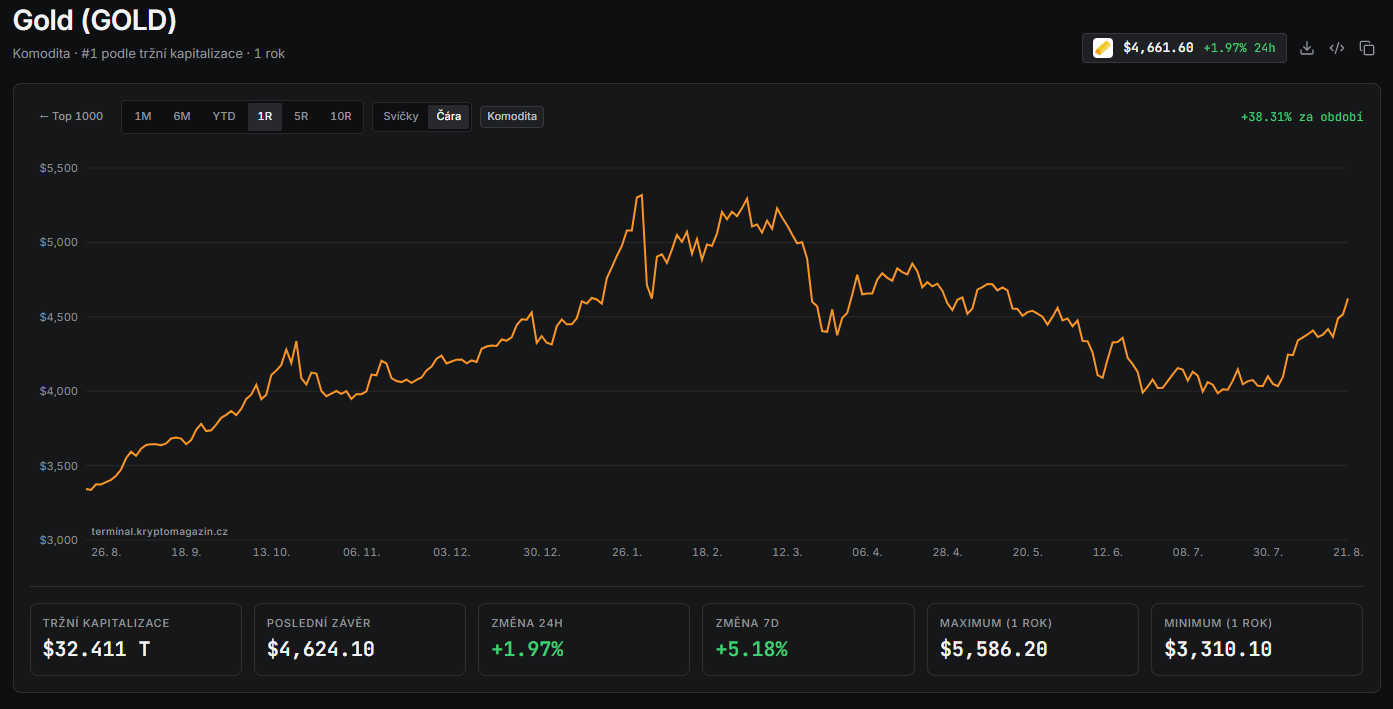Switch to 10R time range
The height and width of the screenshot is (709, 1393).
341,116
